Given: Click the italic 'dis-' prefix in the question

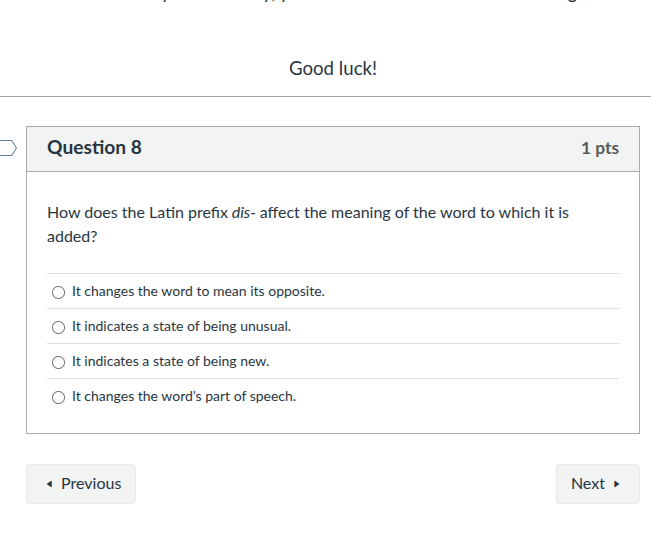Looking at the screenshot, I should point(243,213).
